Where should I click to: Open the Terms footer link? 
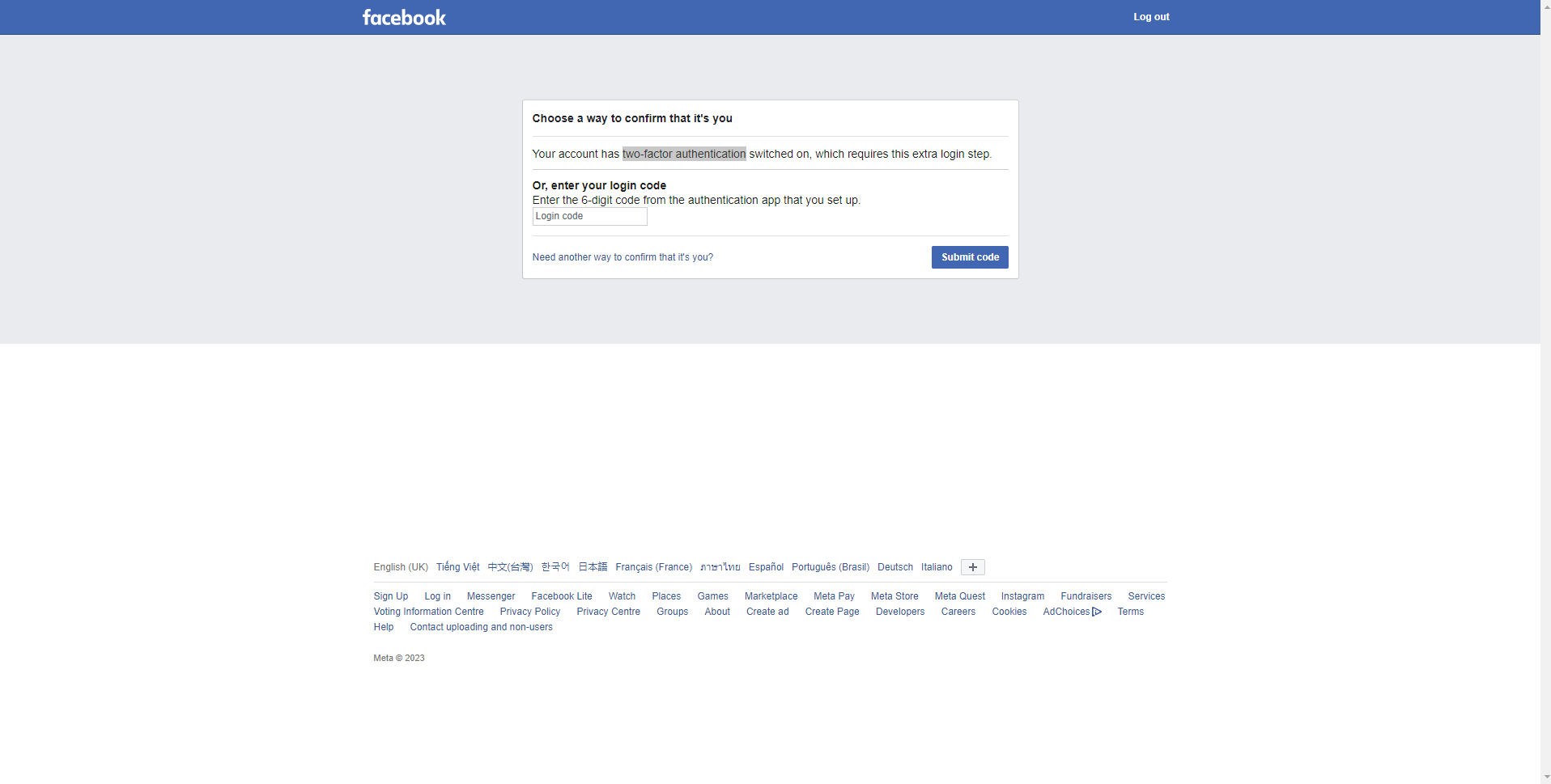[1131, 612]
